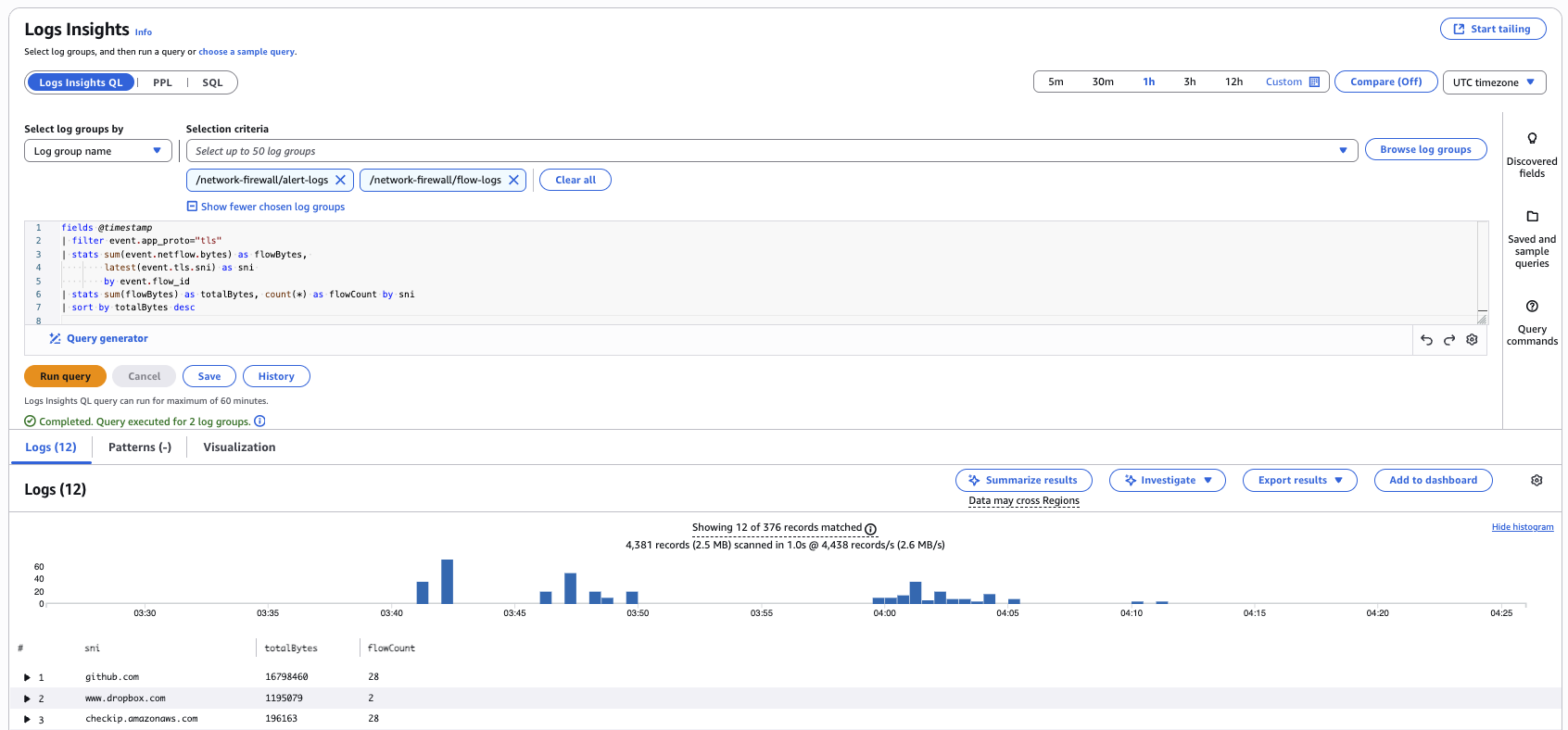The width and height of the screenshot is (1568, 730).
Task: Set time range to 12h
Action: (1233, 82)
